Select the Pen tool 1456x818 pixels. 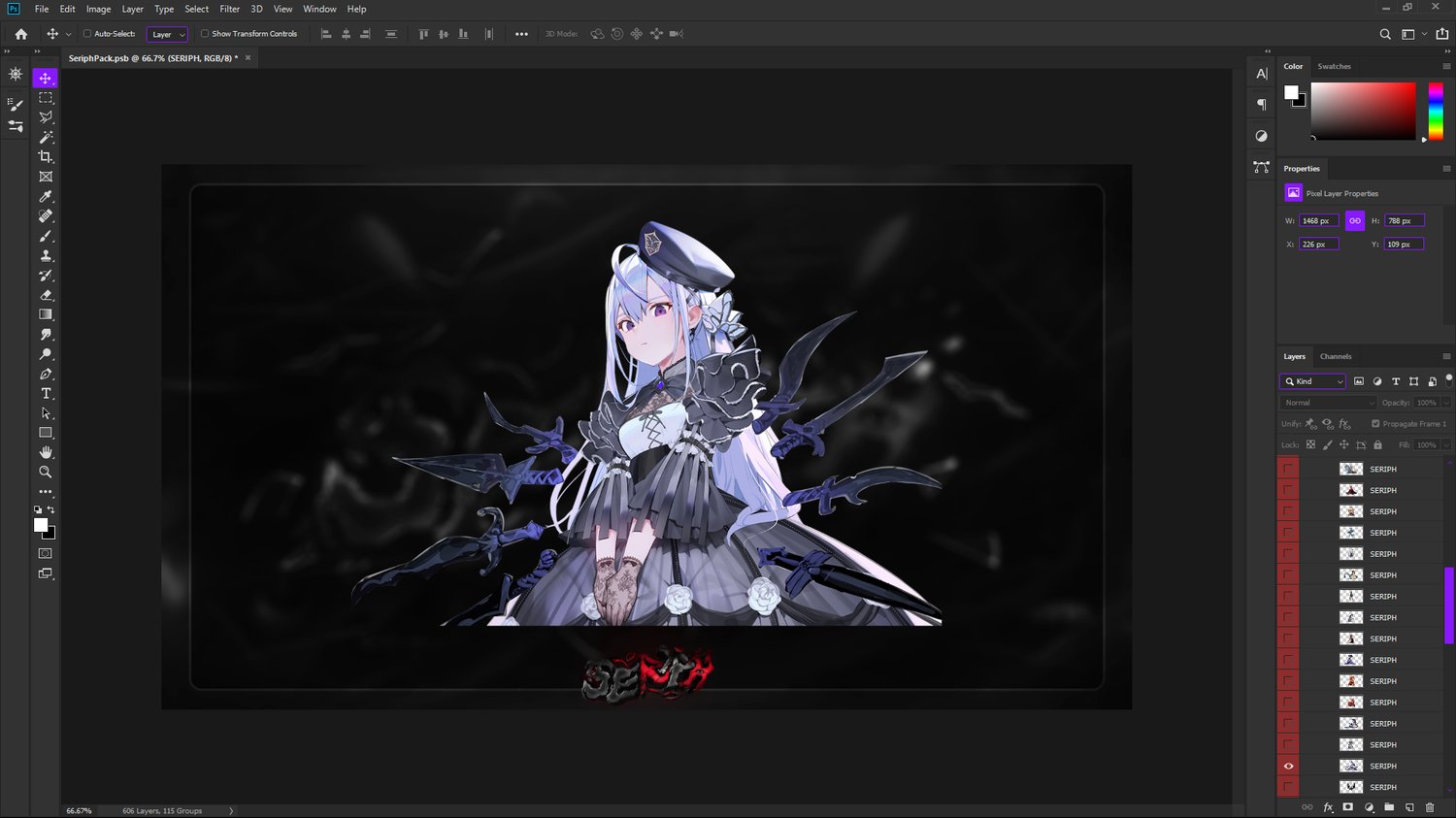tap(46, 374)
